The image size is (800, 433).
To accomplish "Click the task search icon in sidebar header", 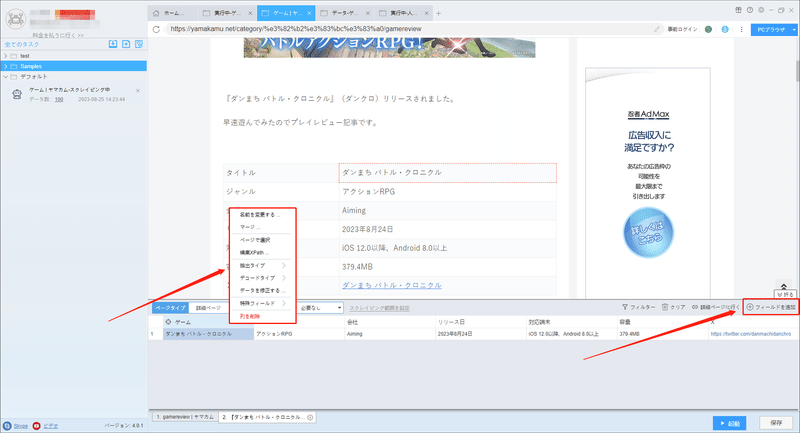I will click(139, 44).
